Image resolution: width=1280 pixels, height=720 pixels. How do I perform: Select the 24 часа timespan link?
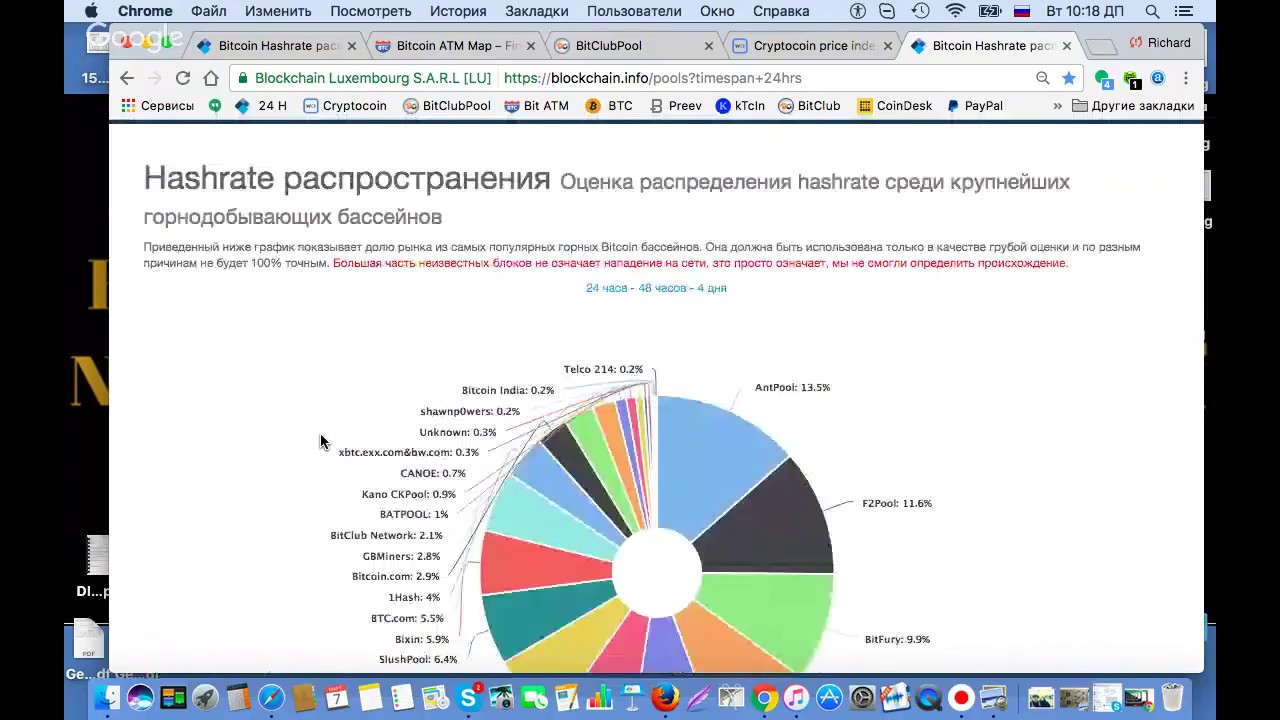607,288
